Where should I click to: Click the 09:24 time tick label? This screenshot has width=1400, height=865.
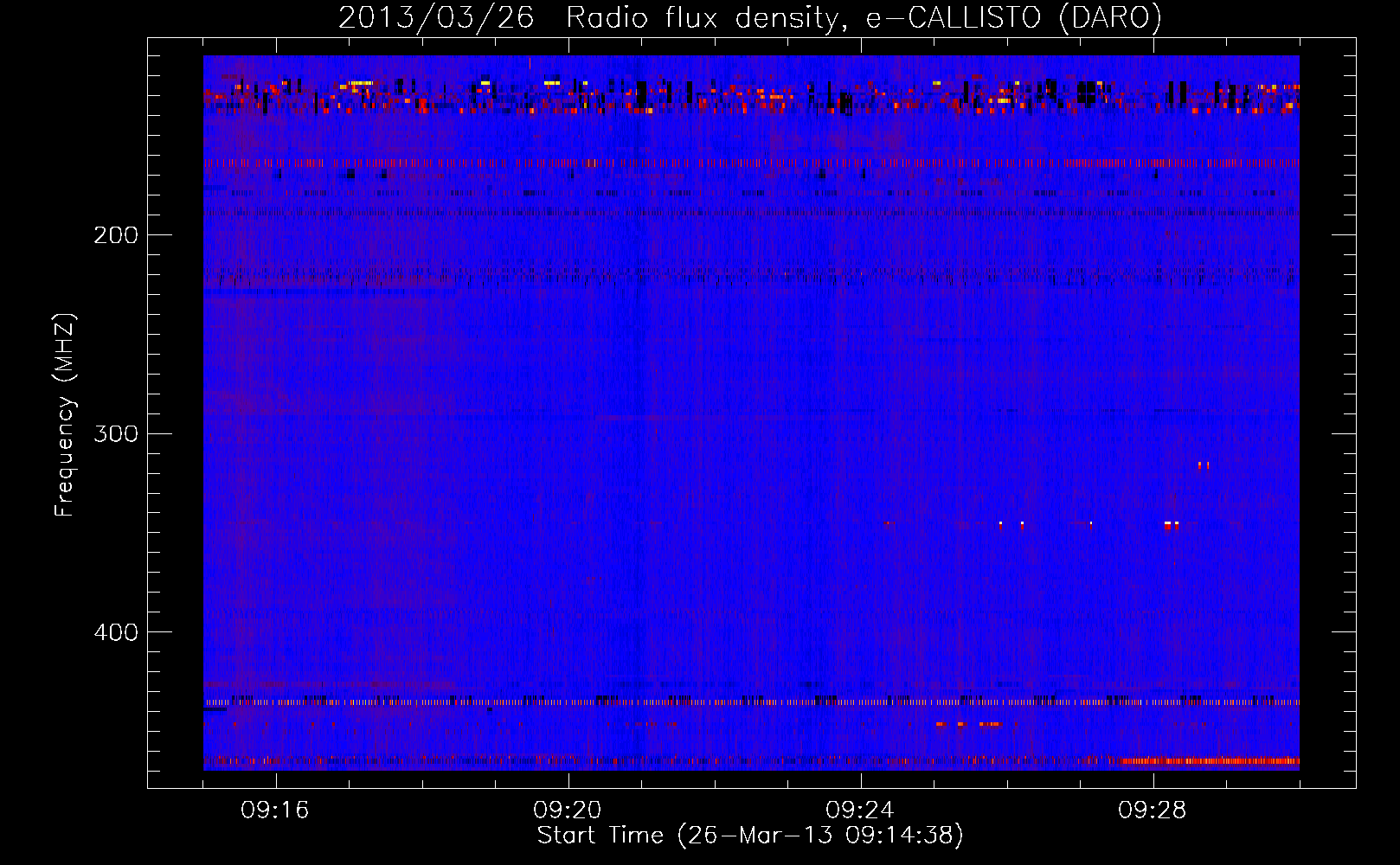point(860,811)
